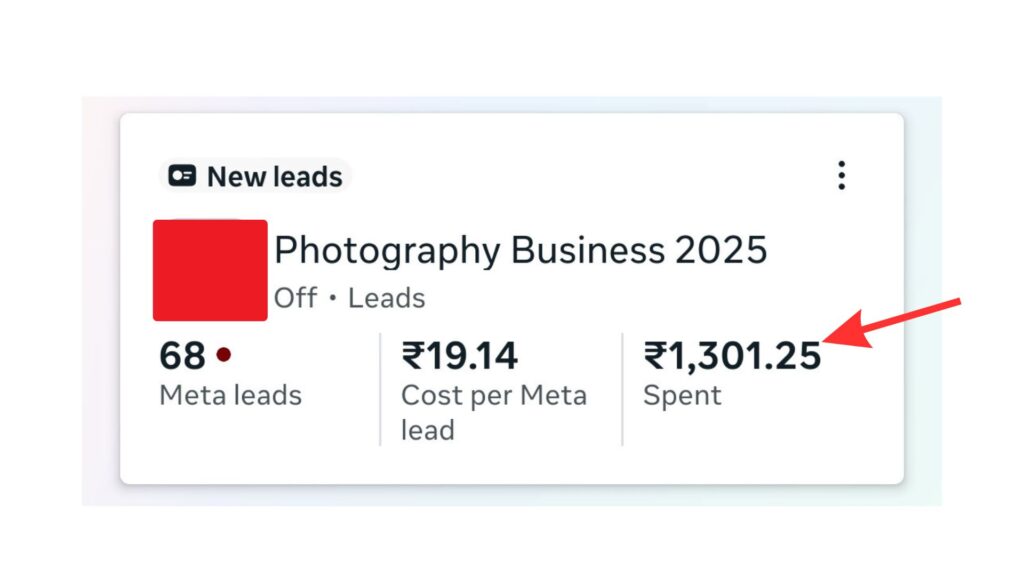Click the red dot next to 68

coord(224,355)
